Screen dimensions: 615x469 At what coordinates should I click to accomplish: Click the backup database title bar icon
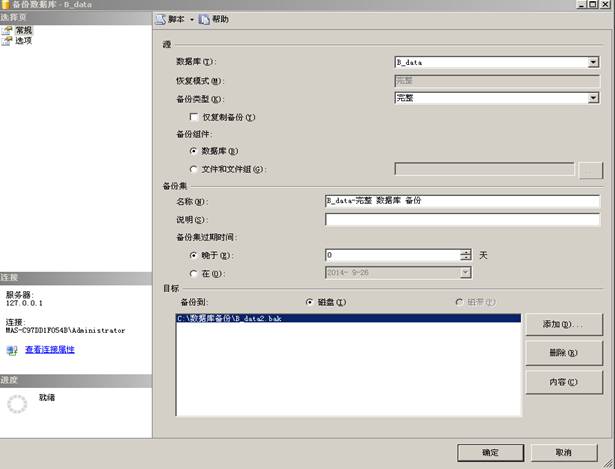pyautogui.click(x=5, y=4)
